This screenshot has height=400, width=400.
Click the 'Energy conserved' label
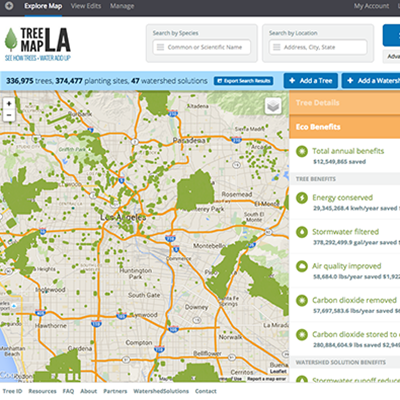tap(342, 198)
